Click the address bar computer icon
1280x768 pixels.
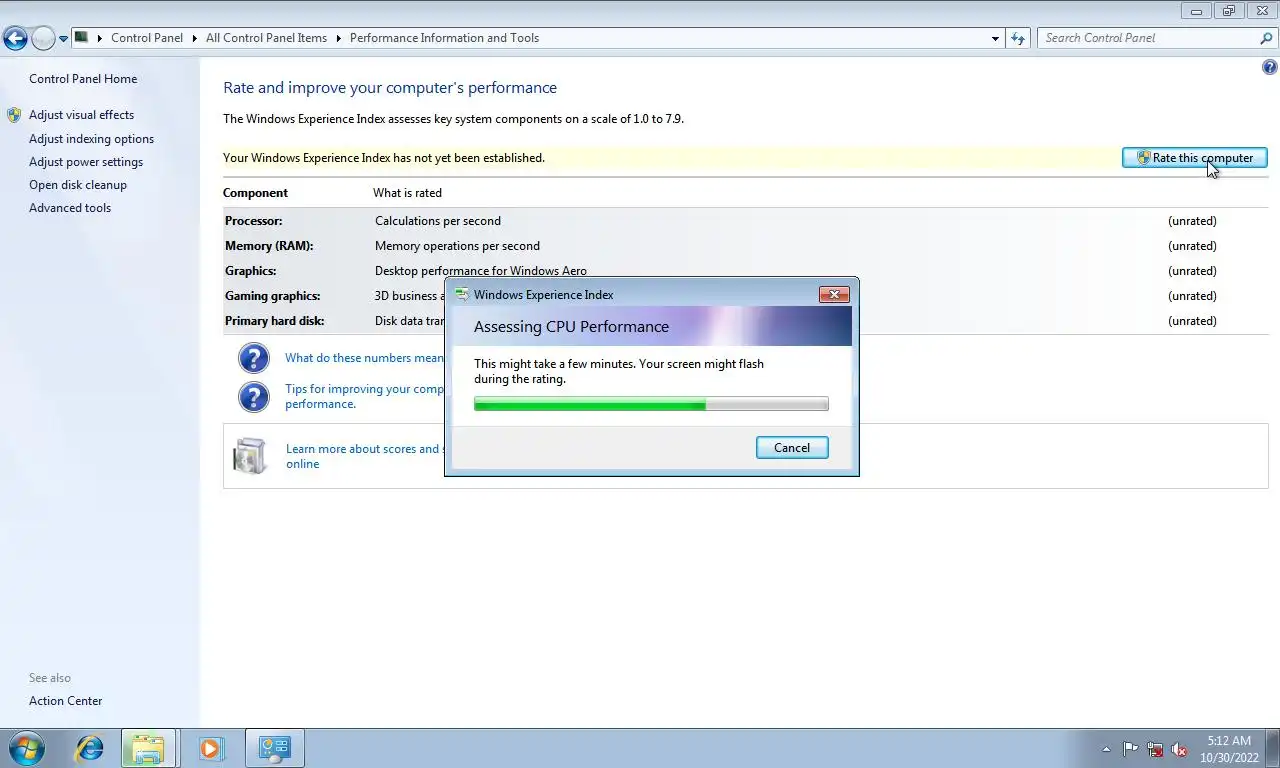point(82,37)
